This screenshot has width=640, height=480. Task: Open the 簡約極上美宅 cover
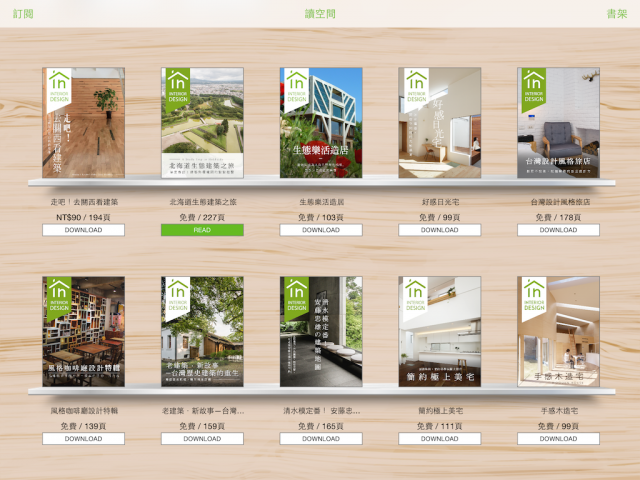440,331
